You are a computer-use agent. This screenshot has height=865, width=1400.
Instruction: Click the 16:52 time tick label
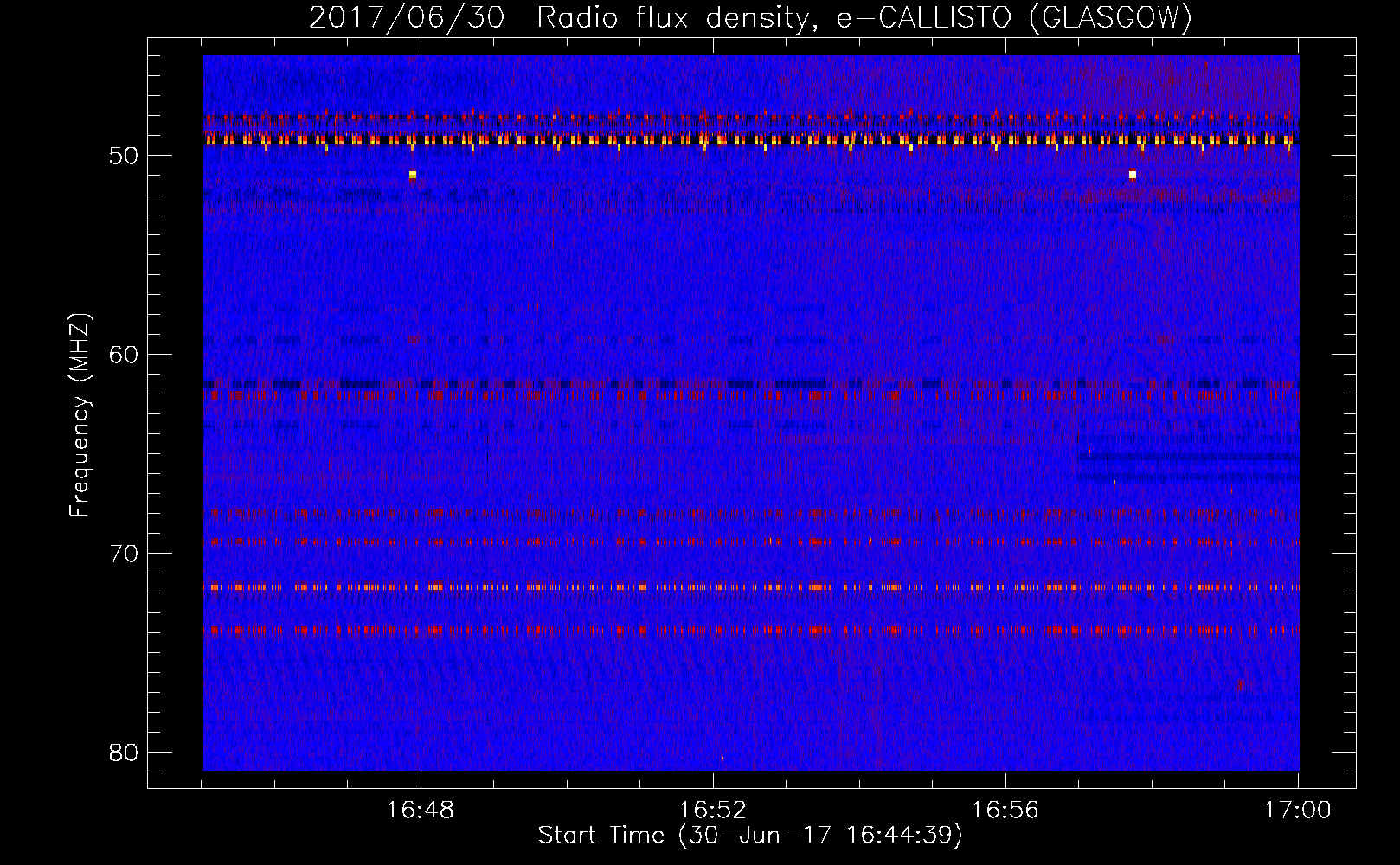tap(713, 811)
